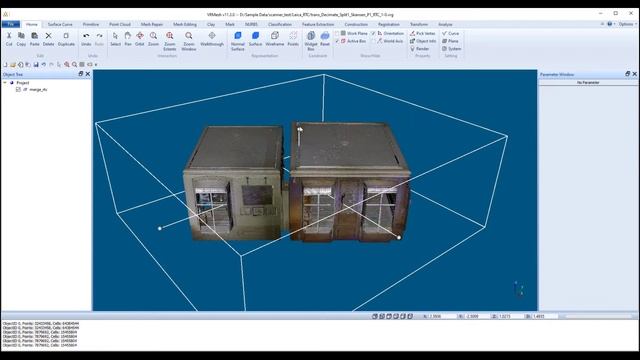640x360 pixels.
Task: Click the Delete X icon
Action: (48, 36)
